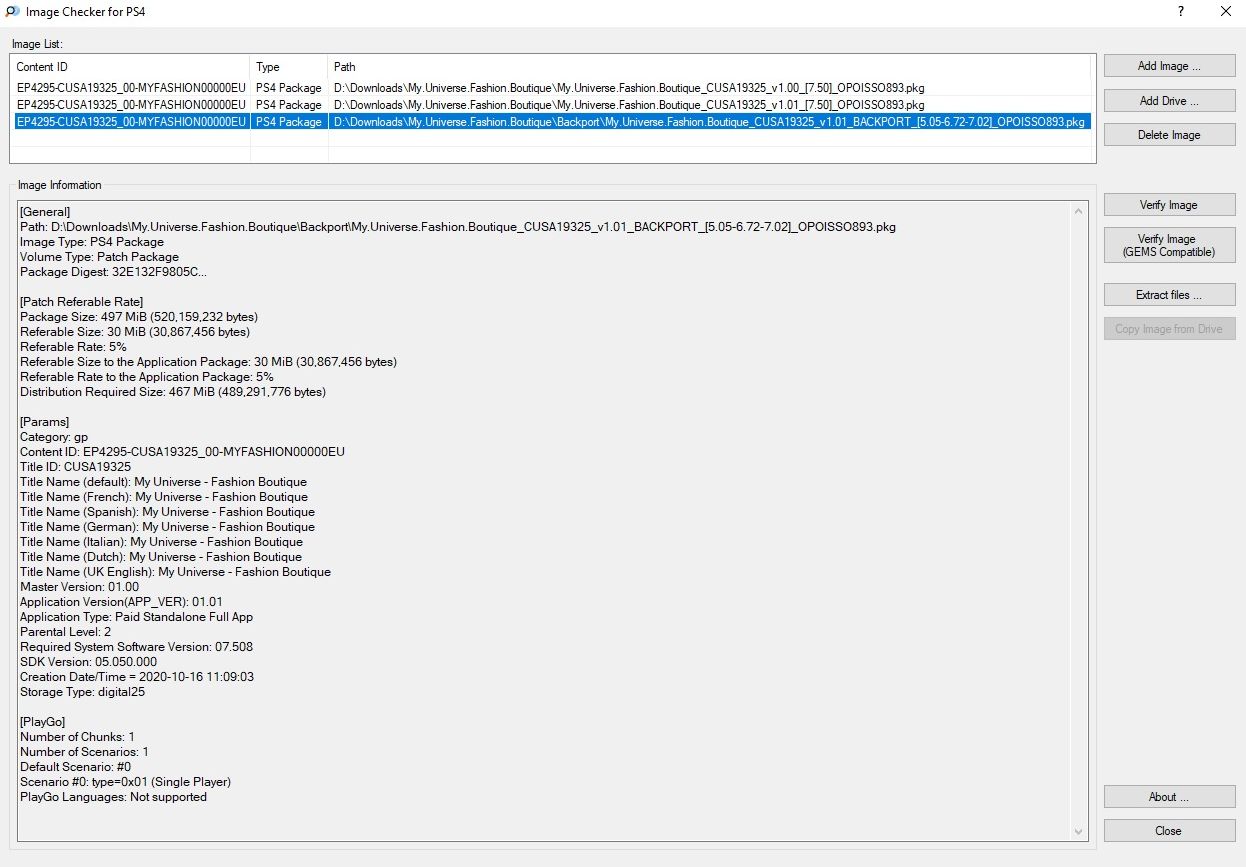1246x867 pixels.
Task: Click the PlayGo Languages: Not supported line
Action: [113, 797]
